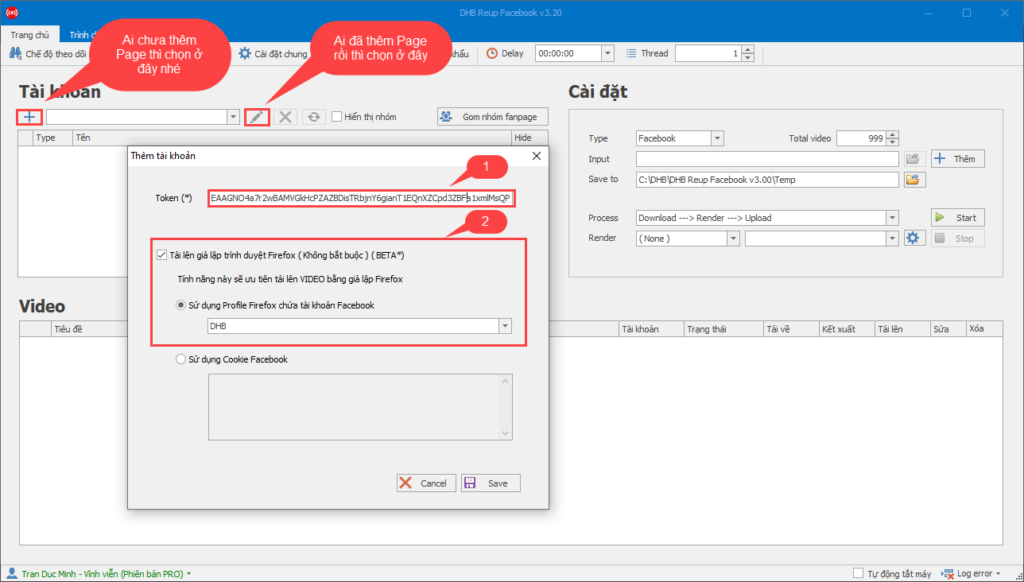This screenshot has width=1024, height=582.
Task: Click the pencil edit account icon
Action: [x=257, y=117]
